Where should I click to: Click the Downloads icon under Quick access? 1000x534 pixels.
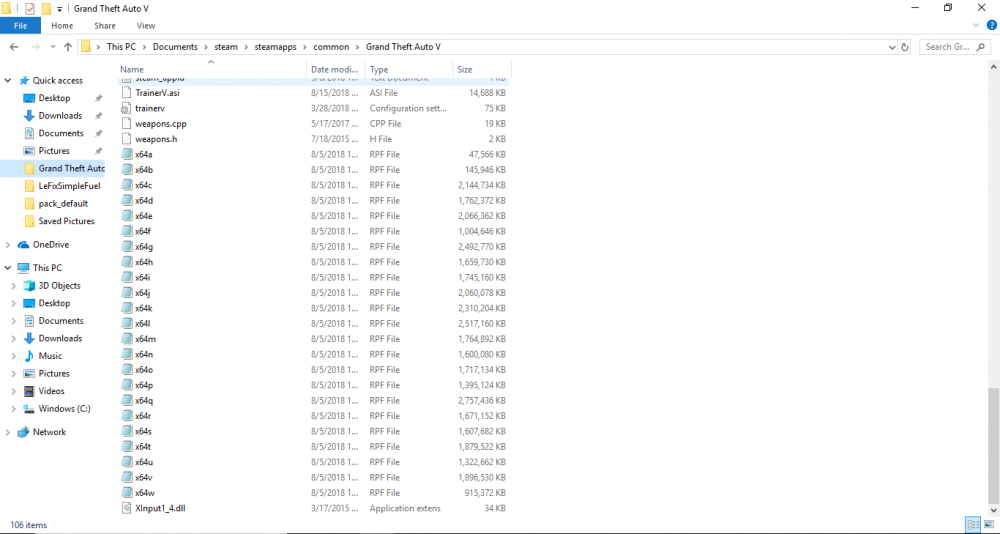coord(29,115)
